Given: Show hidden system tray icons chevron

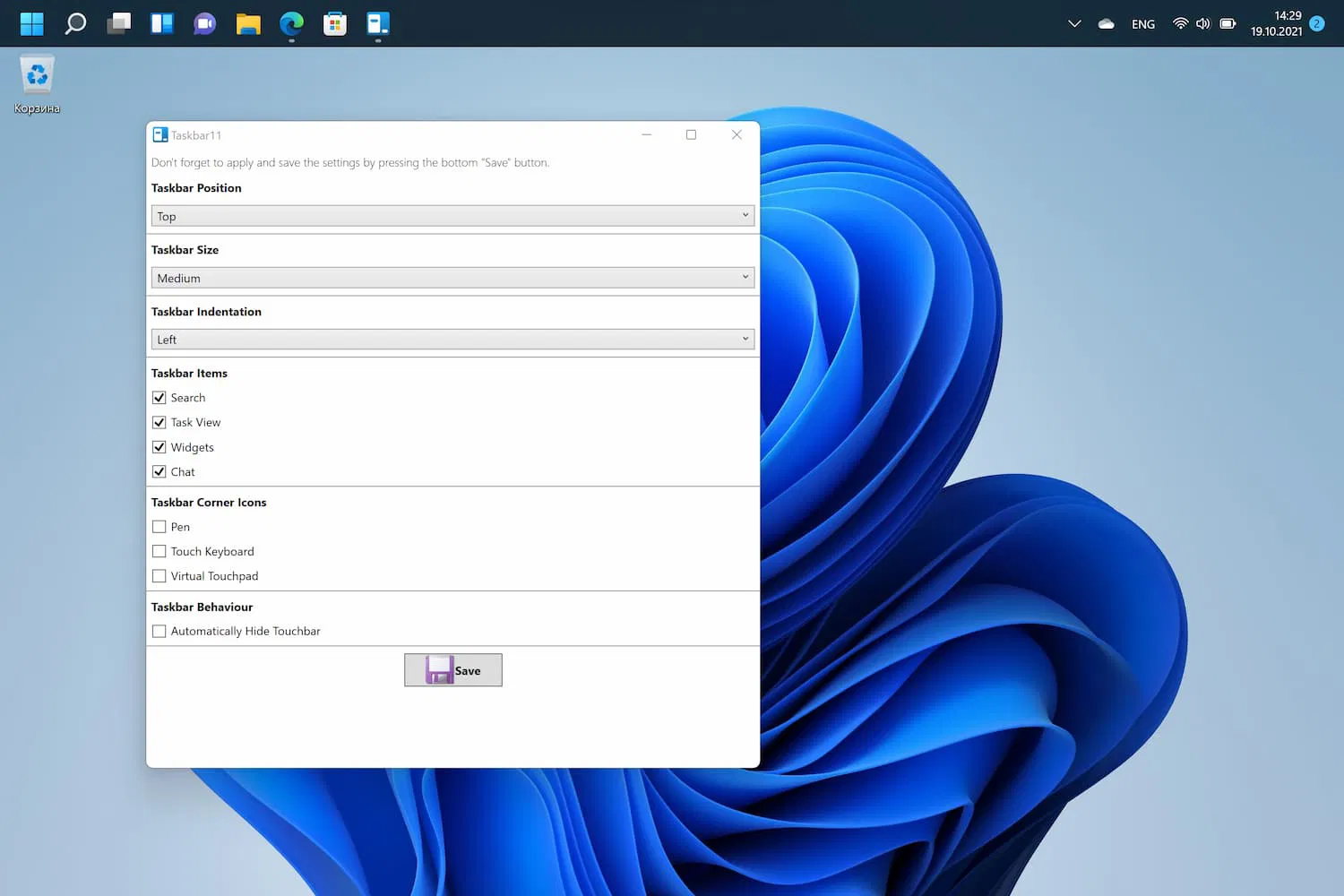Looking at the screenshot, I should pos(1074,24).
